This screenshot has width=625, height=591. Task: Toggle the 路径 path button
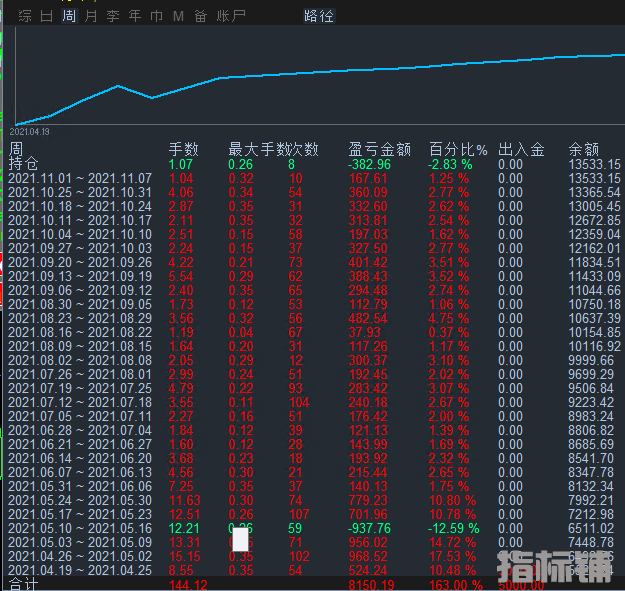point(319,16)
